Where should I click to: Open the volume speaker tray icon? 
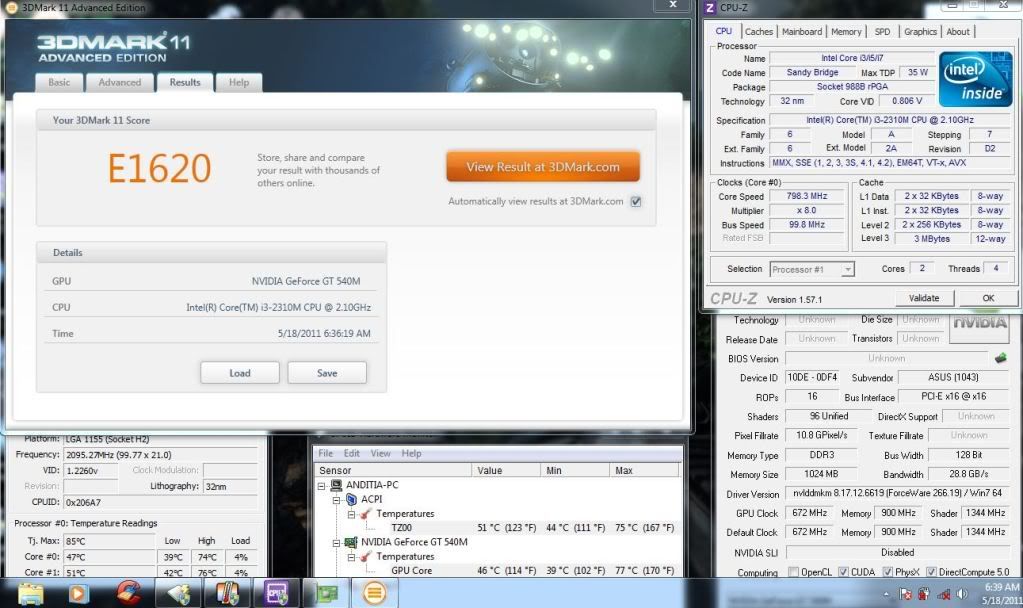coord(962,594)
